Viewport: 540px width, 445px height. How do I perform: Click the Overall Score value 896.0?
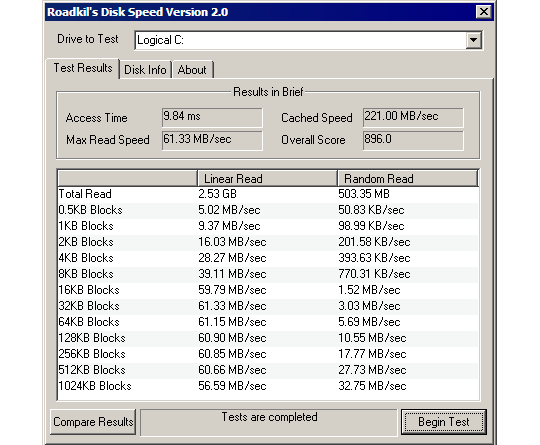click(413, 140)
